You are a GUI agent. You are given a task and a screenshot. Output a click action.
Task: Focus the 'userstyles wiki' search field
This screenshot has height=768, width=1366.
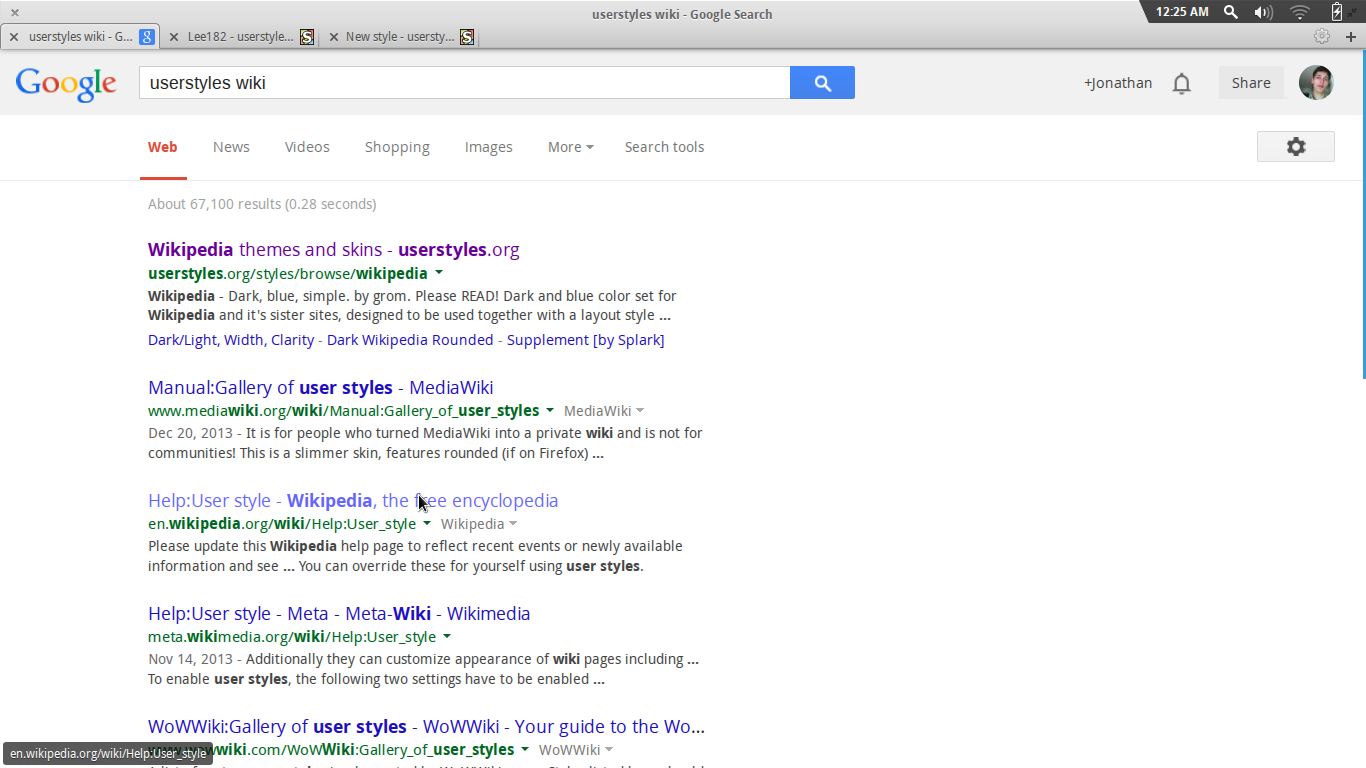464,83
